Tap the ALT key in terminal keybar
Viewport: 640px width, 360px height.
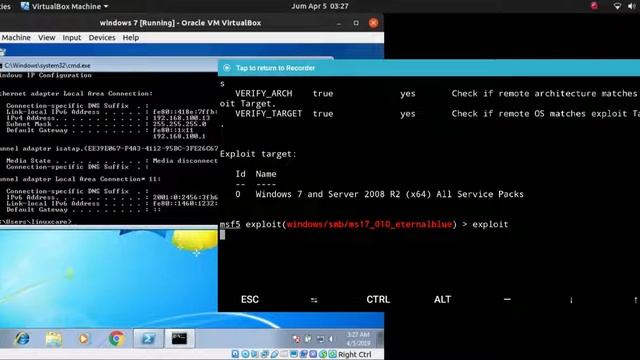click(442, 300)
